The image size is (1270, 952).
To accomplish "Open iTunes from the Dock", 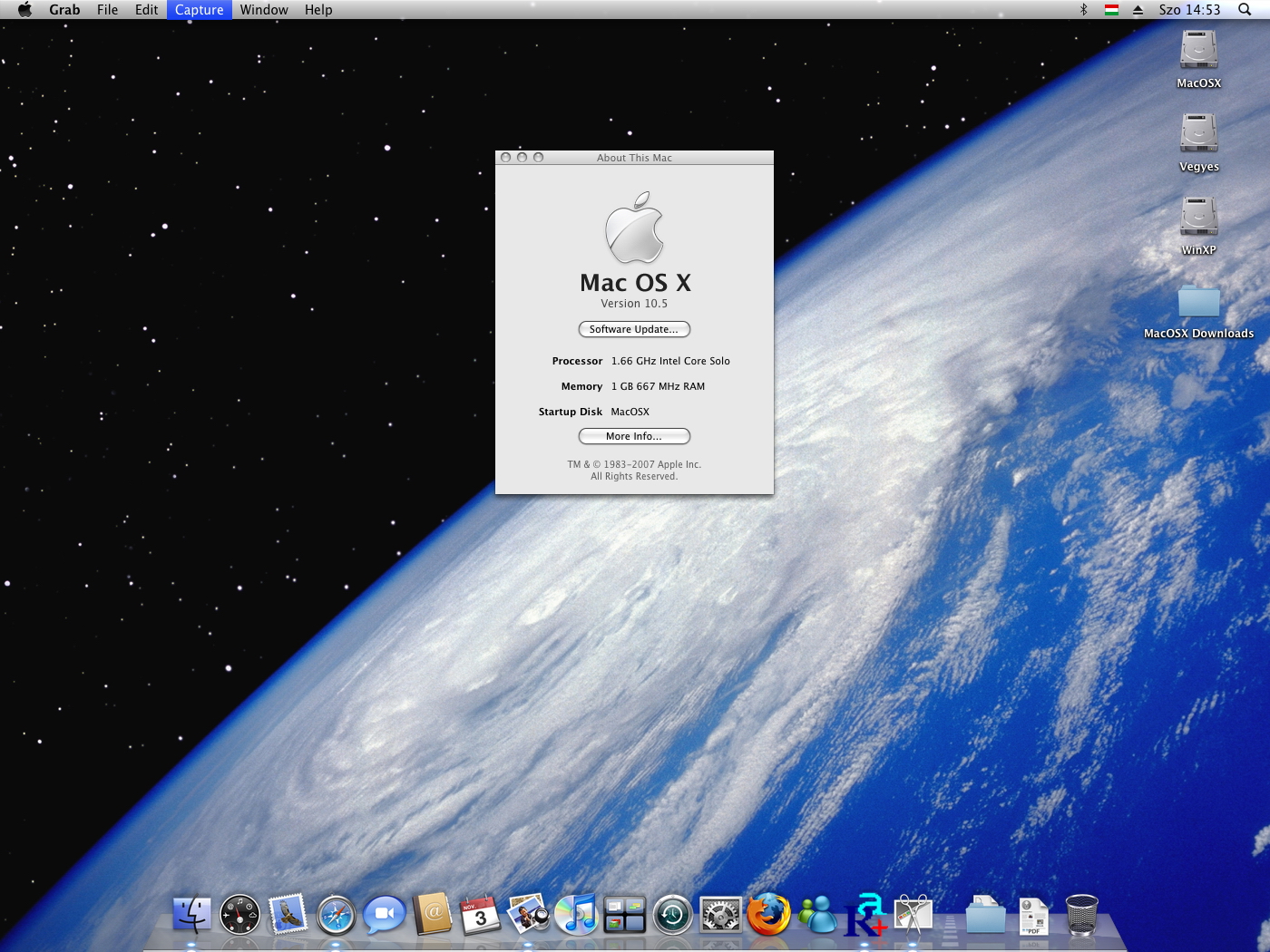I will coord(577,914).
